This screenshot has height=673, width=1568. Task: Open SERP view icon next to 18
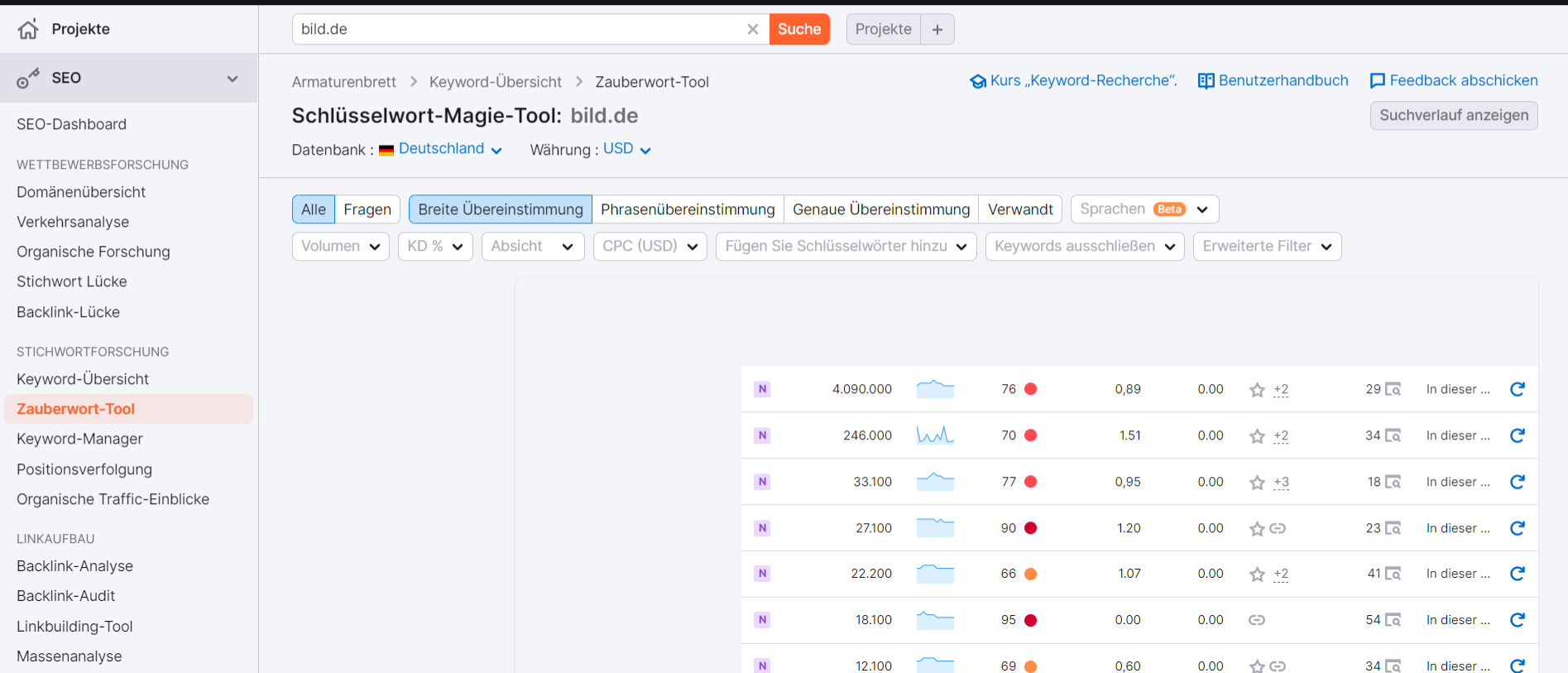coord(1393,482)
